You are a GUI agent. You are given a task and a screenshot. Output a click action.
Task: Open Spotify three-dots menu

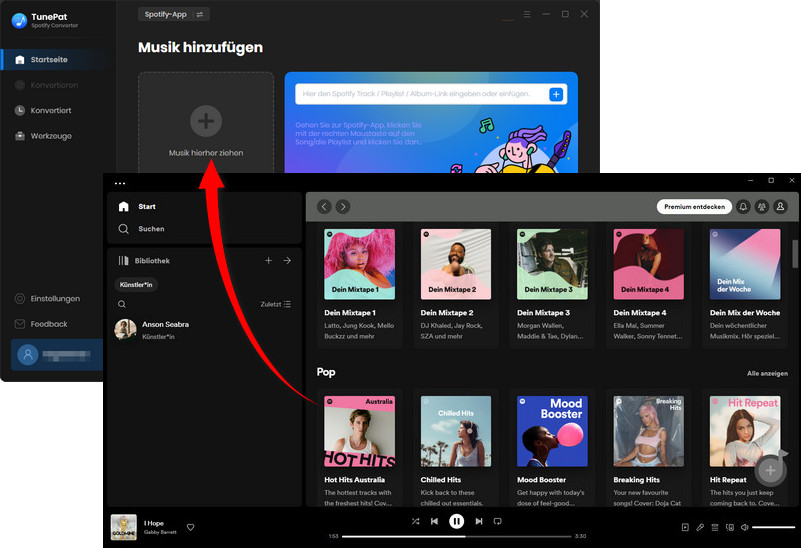[x=120, y=183]
